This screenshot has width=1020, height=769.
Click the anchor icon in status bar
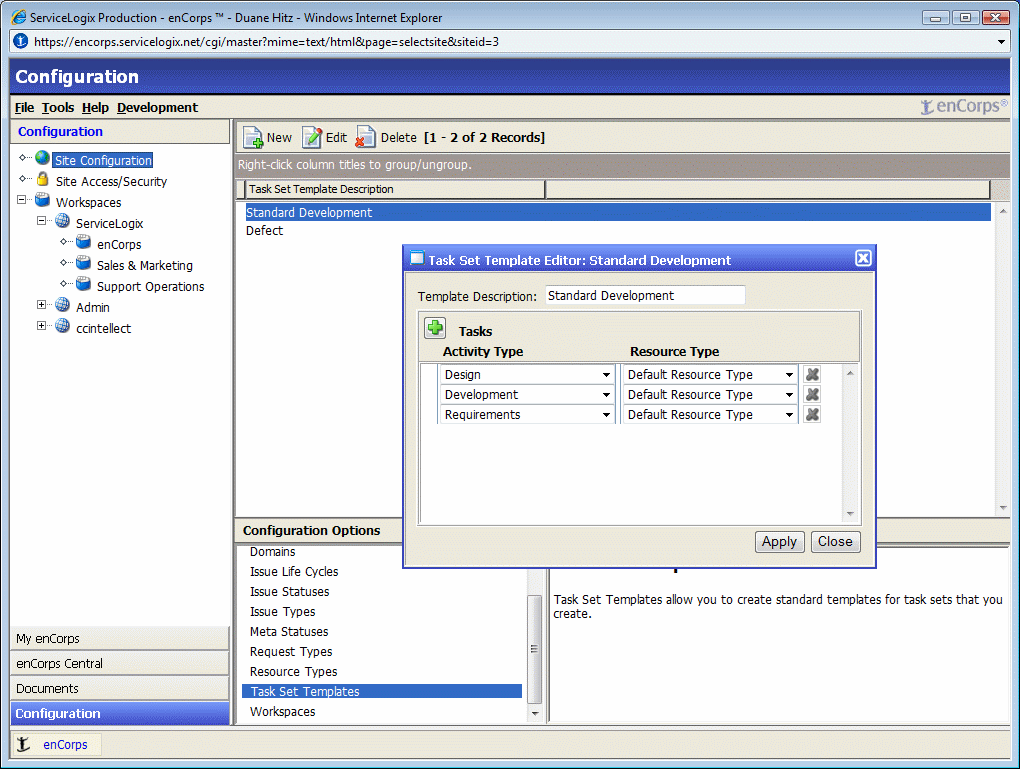click(23, 744)
